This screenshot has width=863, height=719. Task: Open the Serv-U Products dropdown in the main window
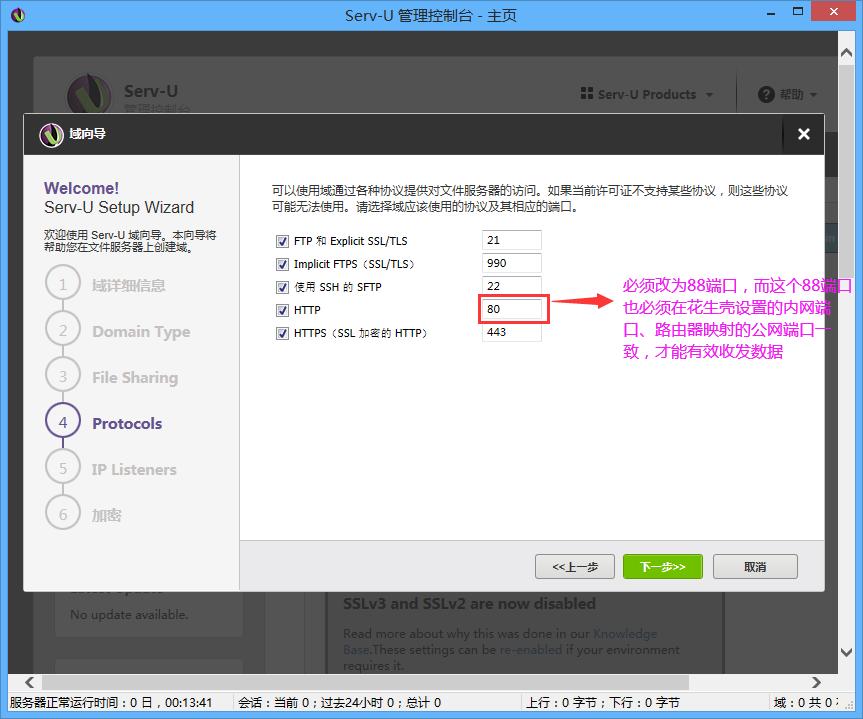pos(647,94)
